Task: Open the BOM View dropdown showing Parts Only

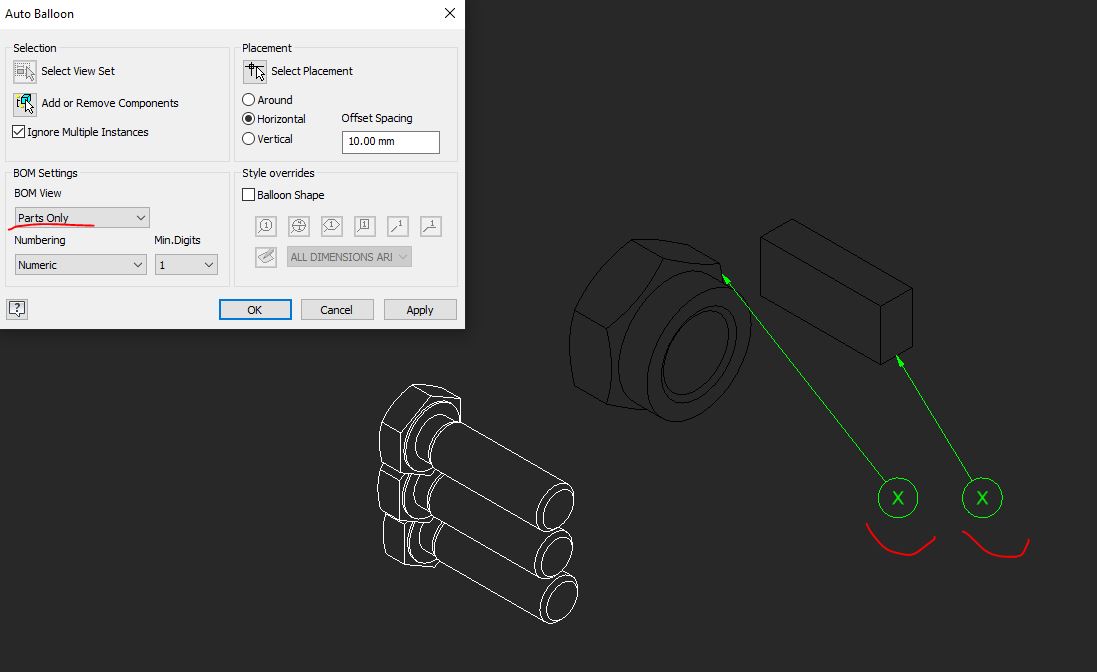Action: (80, 217)
